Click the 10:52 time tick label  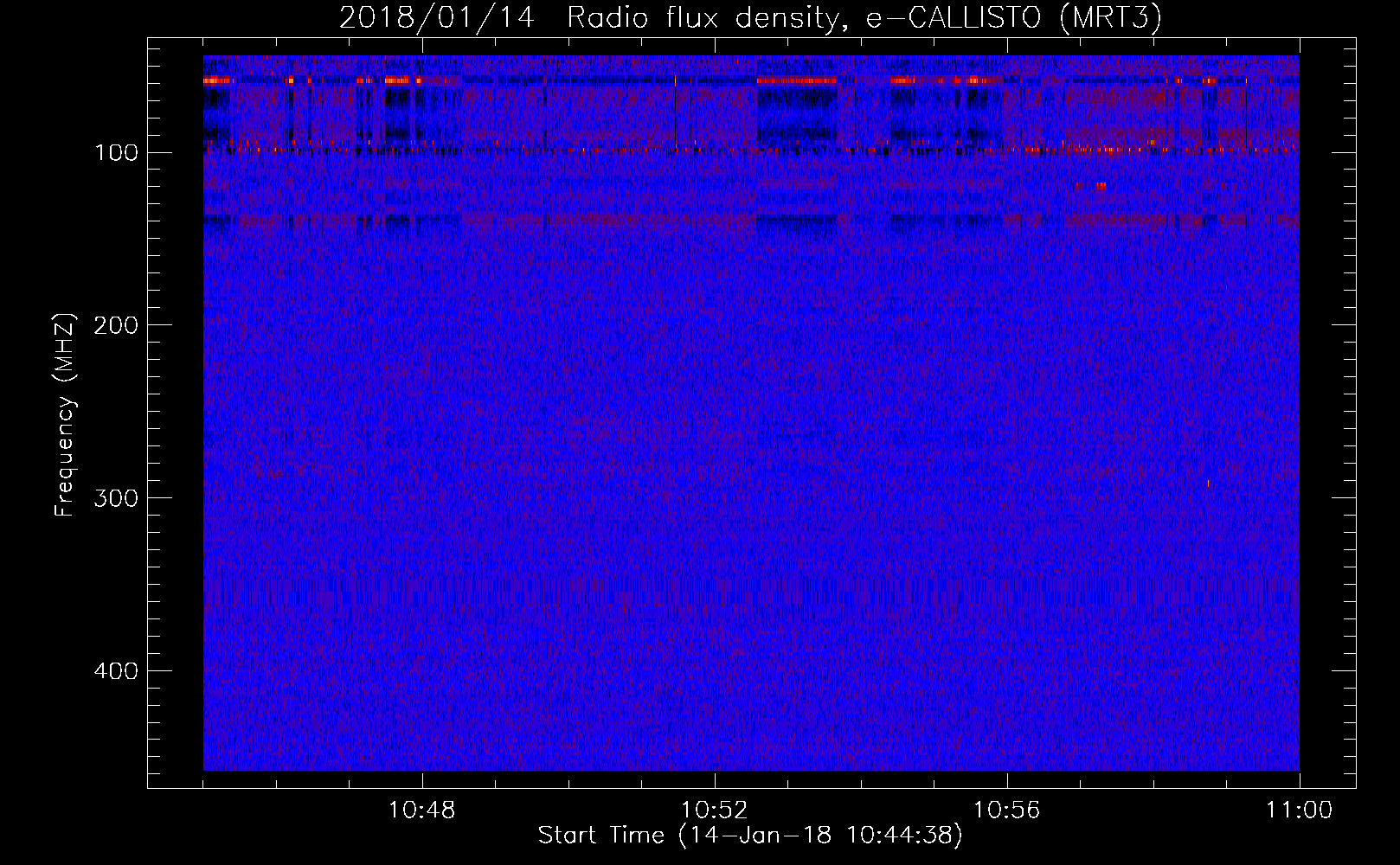click(714, 811)
